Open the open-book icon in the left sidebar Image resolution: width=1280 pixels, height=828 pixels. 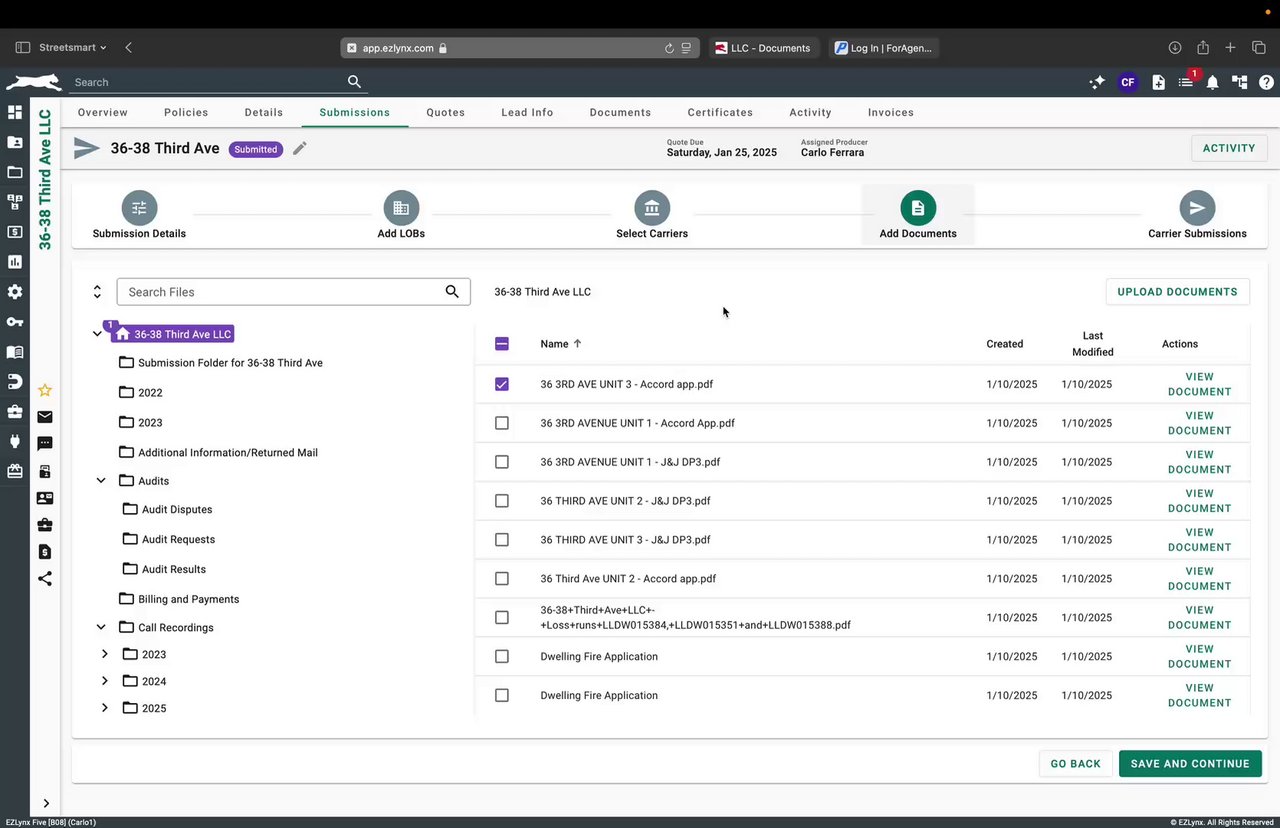(x=15, y=352)
